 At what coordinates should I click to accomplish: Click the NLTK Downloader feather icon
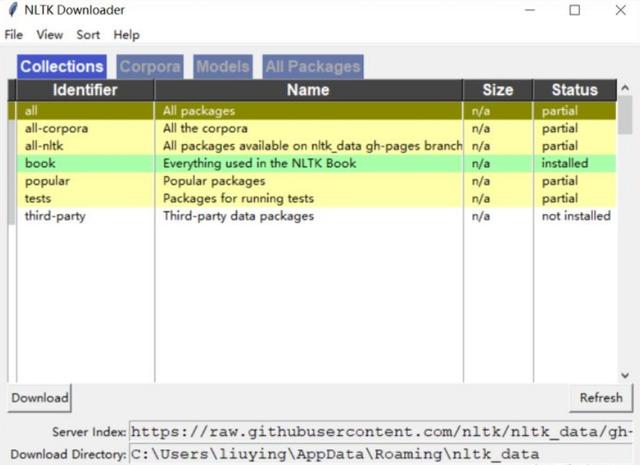pyautogui.click(x=13, y=10)
